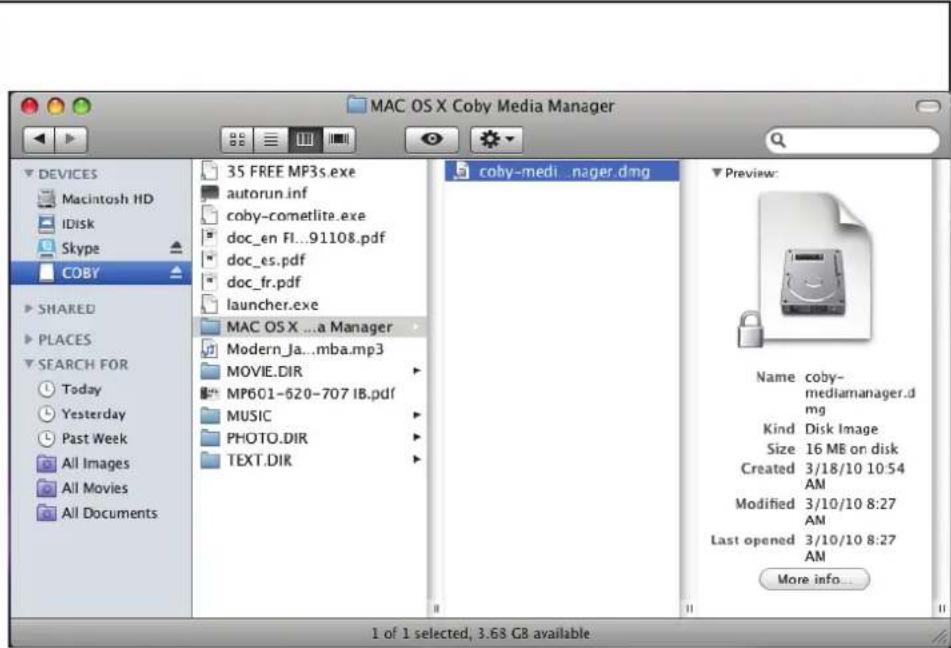Select coby-medi...nager.dmg disk image

pos(562,171)
